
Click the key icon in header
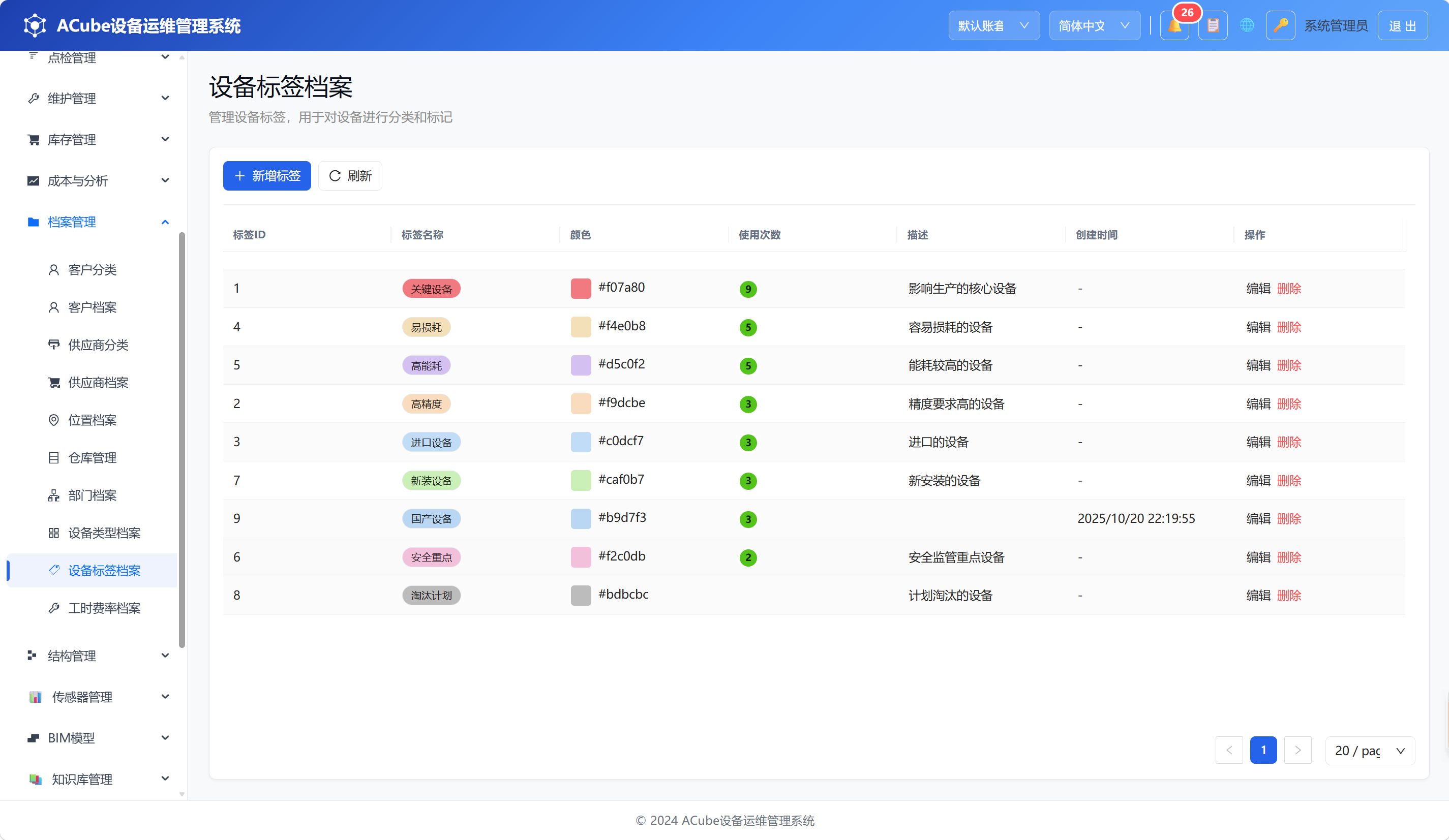[x=1280, y=26]
